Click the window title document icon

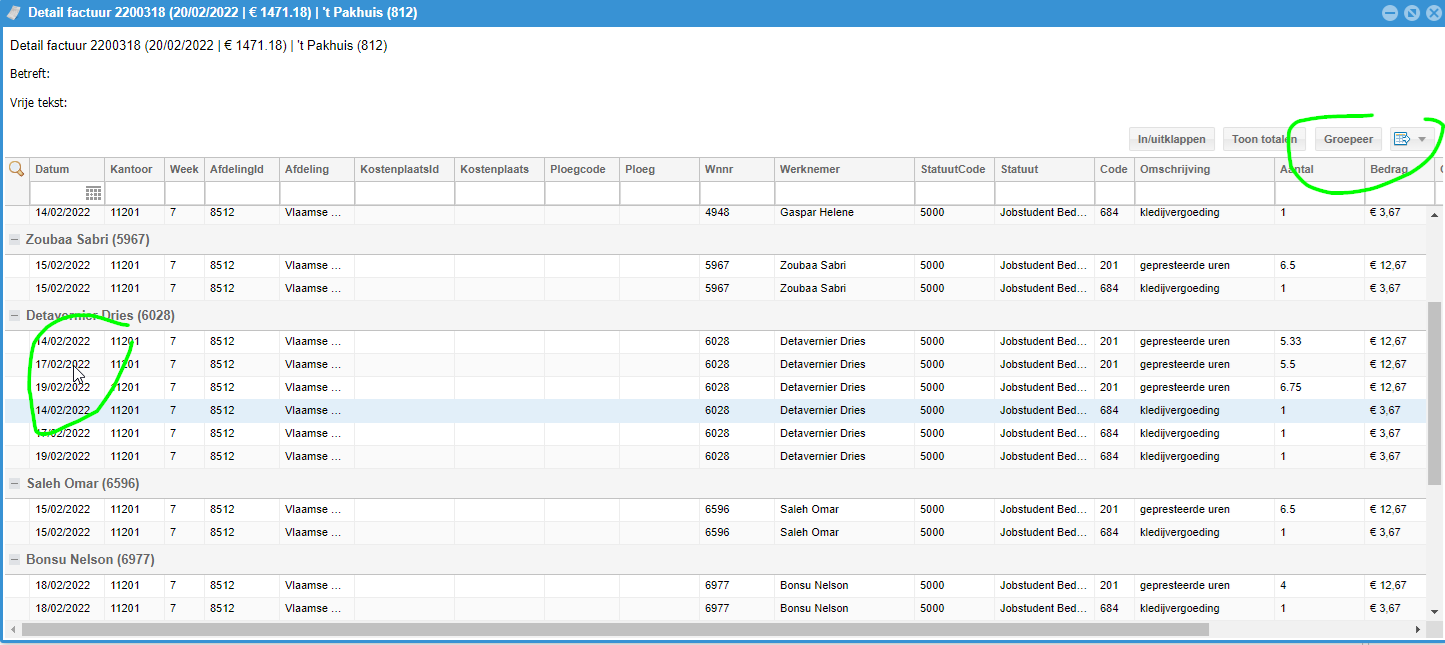point(13,13)
